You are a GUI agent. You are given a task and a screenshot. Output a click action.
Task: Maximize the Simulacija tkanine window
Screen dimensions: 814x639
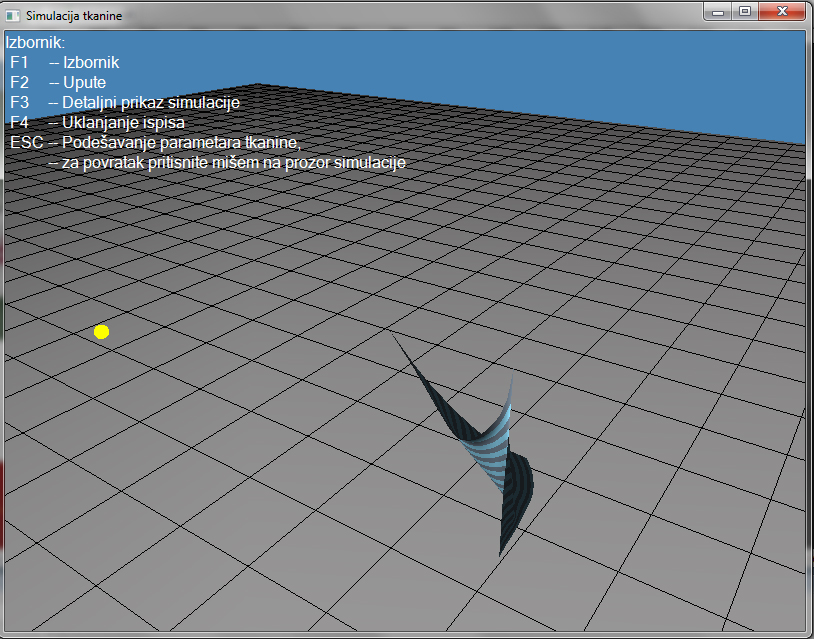[745, 11]
